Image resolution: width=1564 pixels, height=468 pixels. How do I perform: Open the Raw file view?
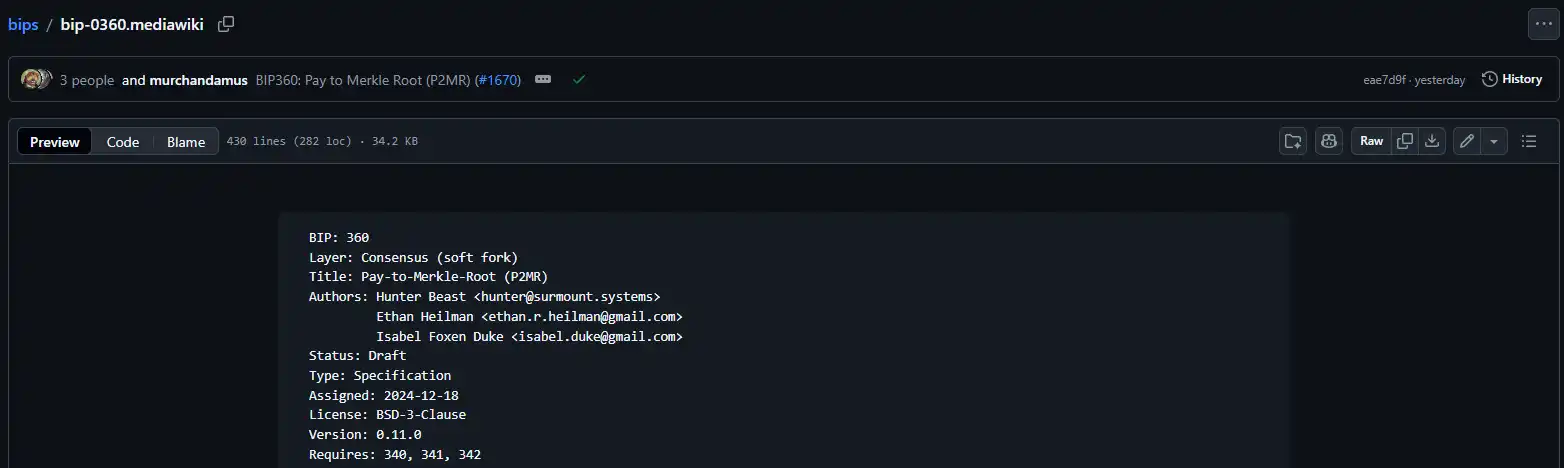tap(1371, 141)
